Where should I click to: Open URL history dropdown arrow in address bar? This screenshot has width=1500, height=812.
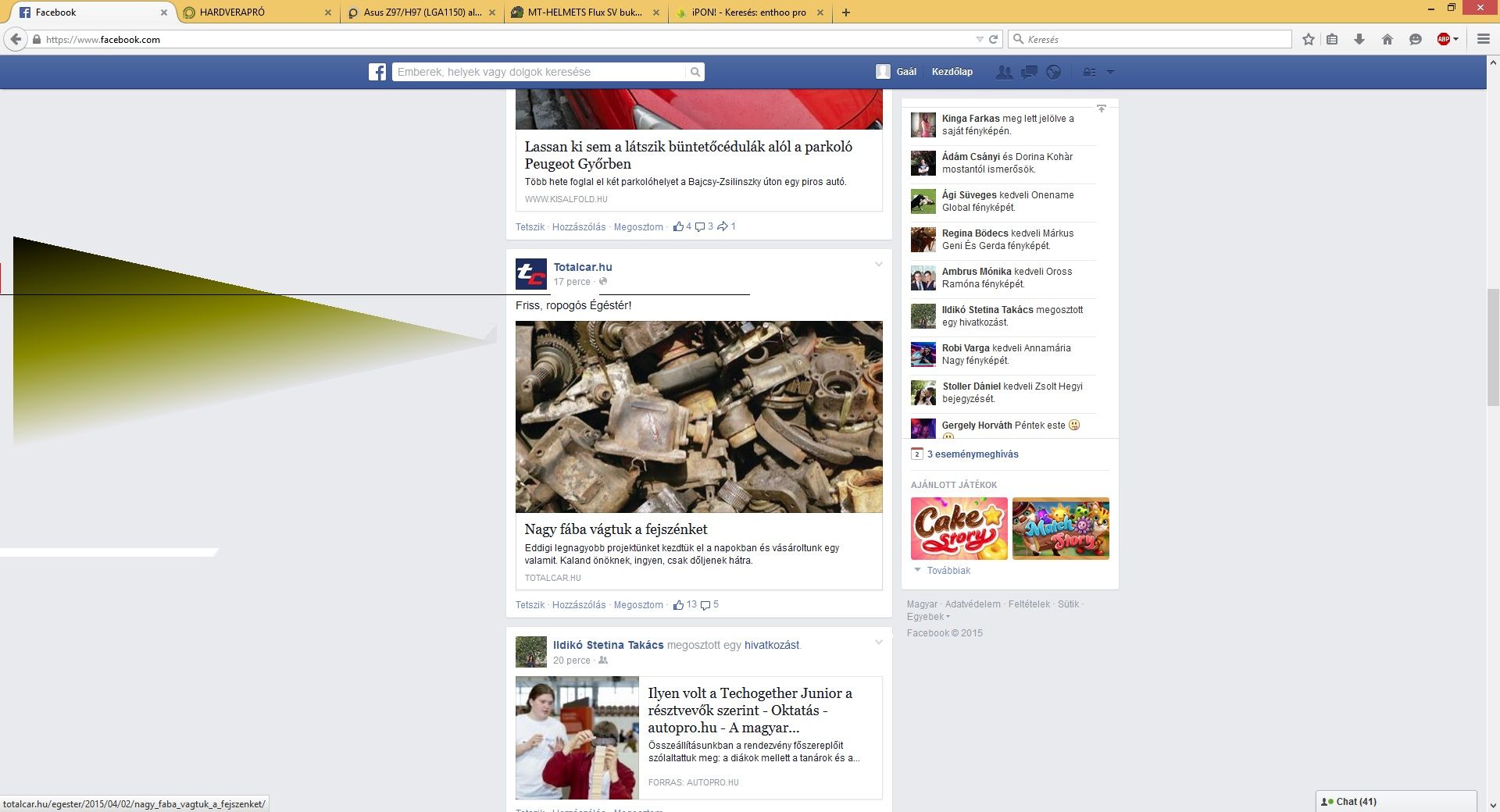(x=980, y=39)
